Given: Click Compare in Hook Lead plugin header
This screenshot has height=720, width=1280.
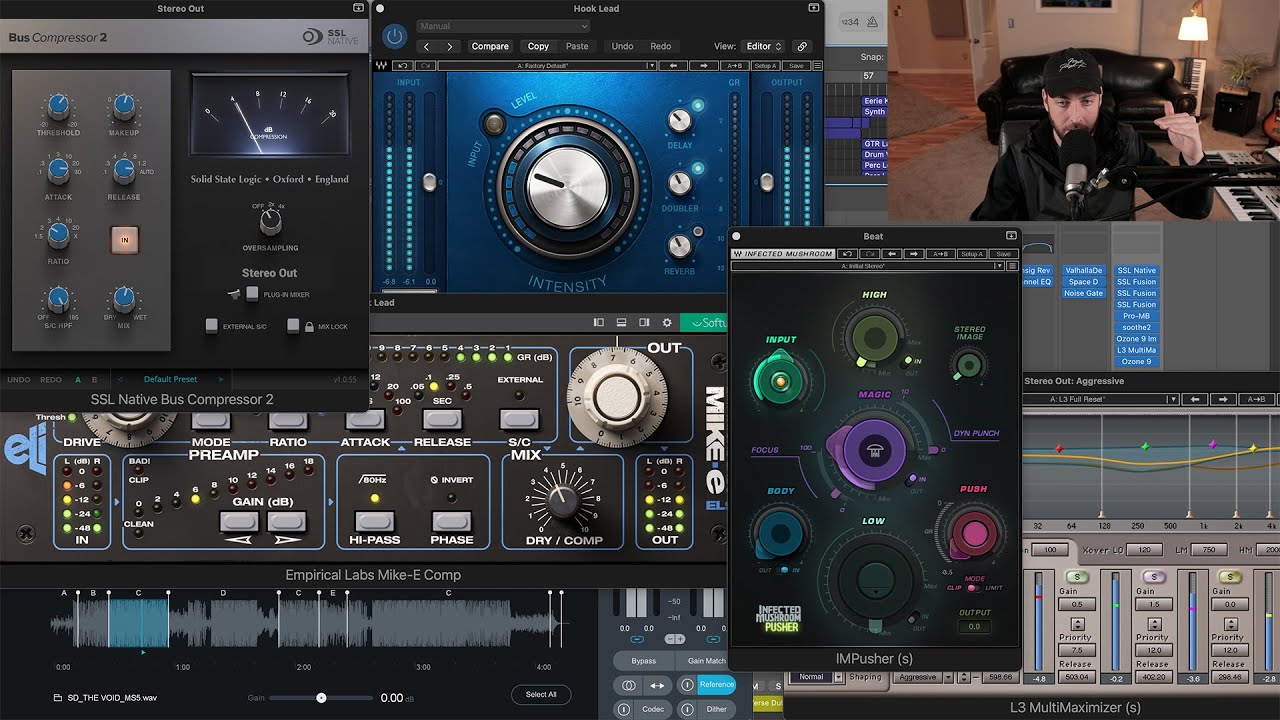Looking at the screenshot, I should (490, 46).
